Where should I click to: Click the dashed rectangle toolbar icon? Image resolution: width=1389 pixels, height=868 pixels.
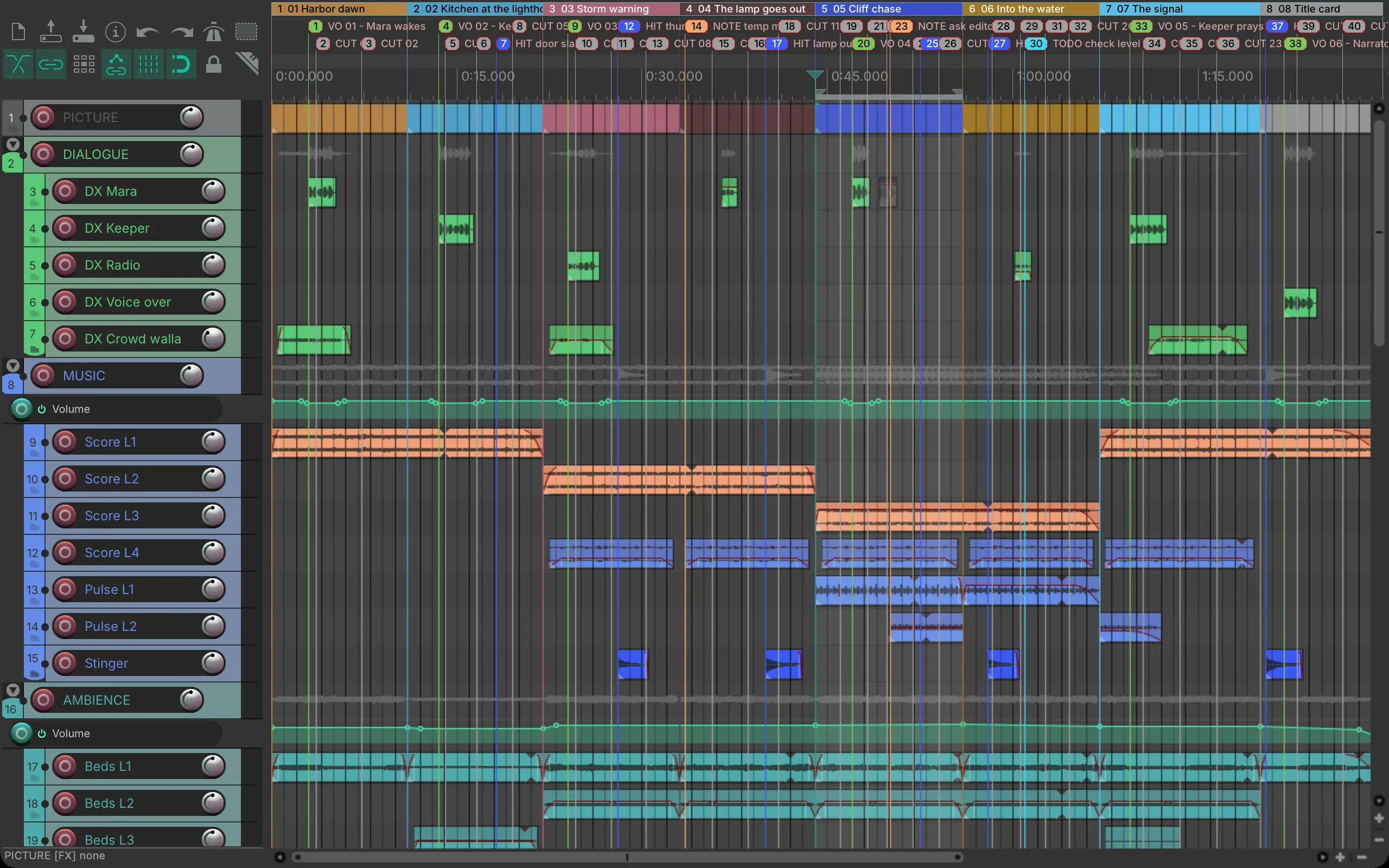click(x=246, y=31)
